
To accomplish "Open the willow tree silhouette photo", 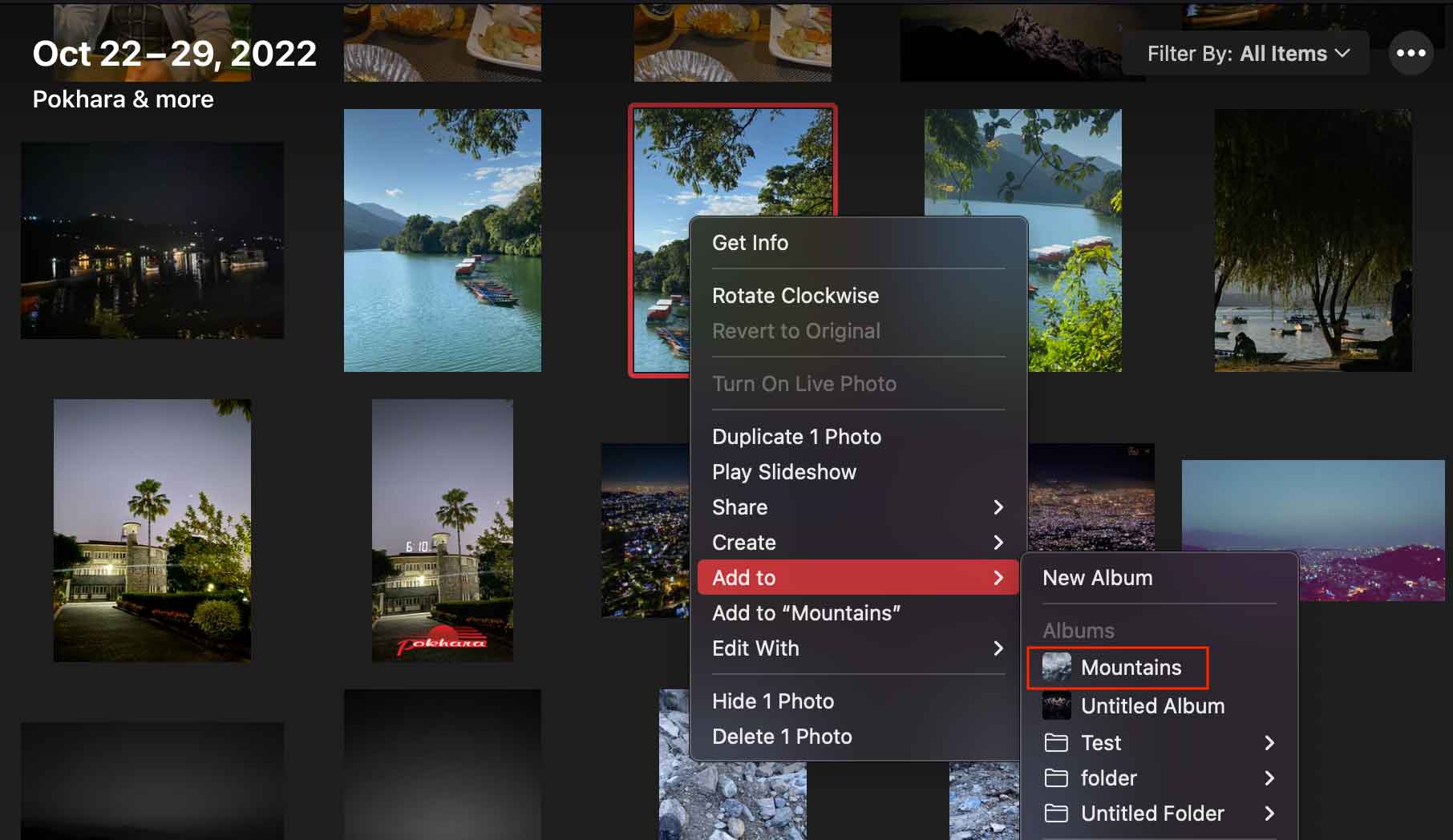I will click(x=1313, y=240).
